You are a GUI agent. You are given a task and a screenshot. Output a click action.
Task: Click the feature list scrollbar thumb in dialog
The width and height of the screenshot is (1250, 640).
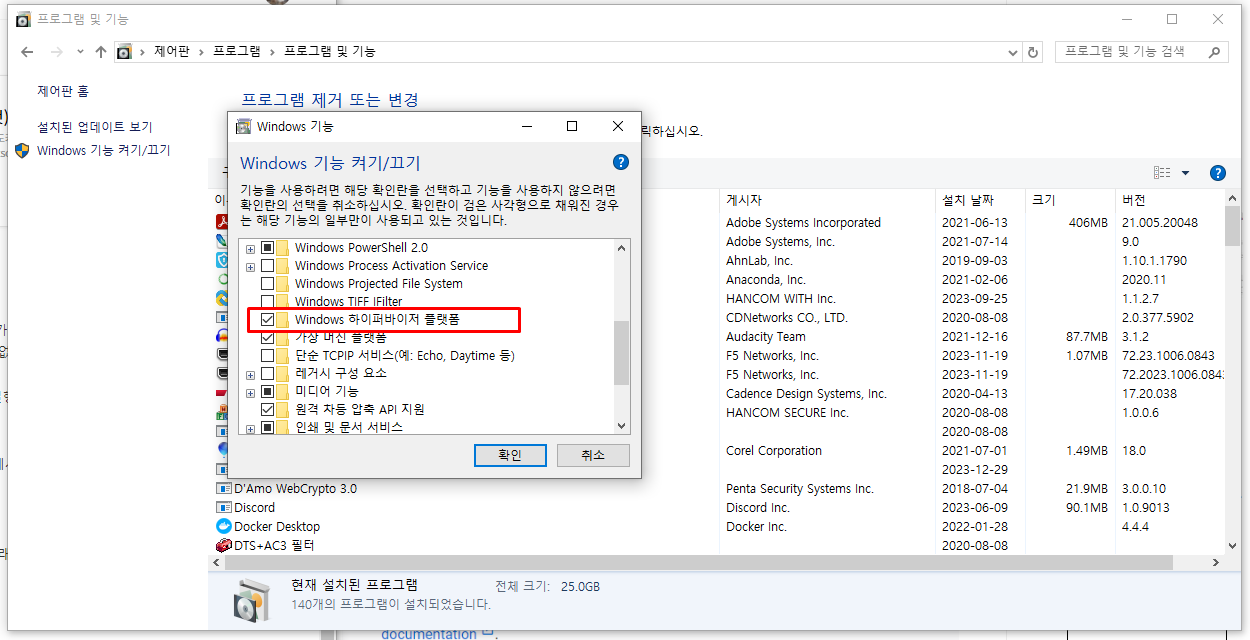(x=622, y=352)
